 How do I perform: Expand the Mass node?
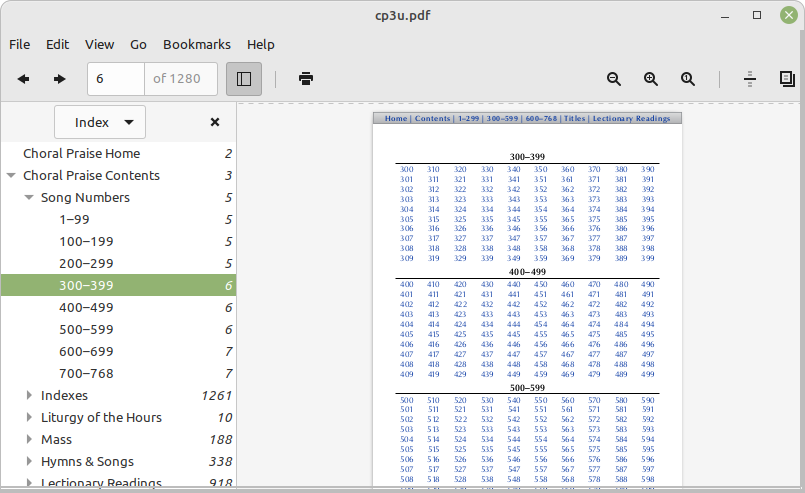coord(29,440)
